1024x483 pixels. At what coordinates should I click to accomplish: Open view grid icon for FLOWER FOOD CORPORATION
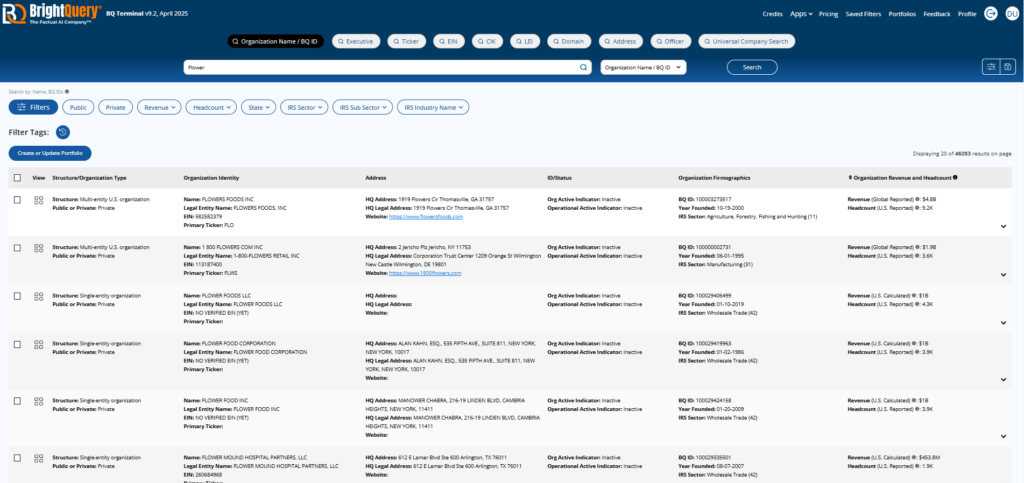point(39,344)
